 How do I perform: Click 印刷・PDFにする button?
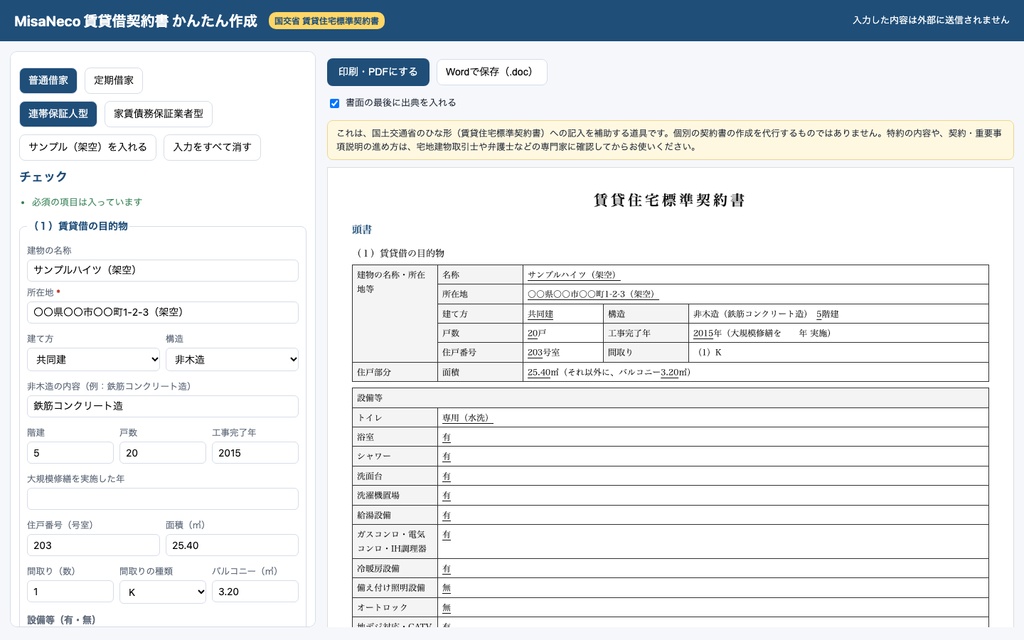pyautogui.click(x=378, y=72)
